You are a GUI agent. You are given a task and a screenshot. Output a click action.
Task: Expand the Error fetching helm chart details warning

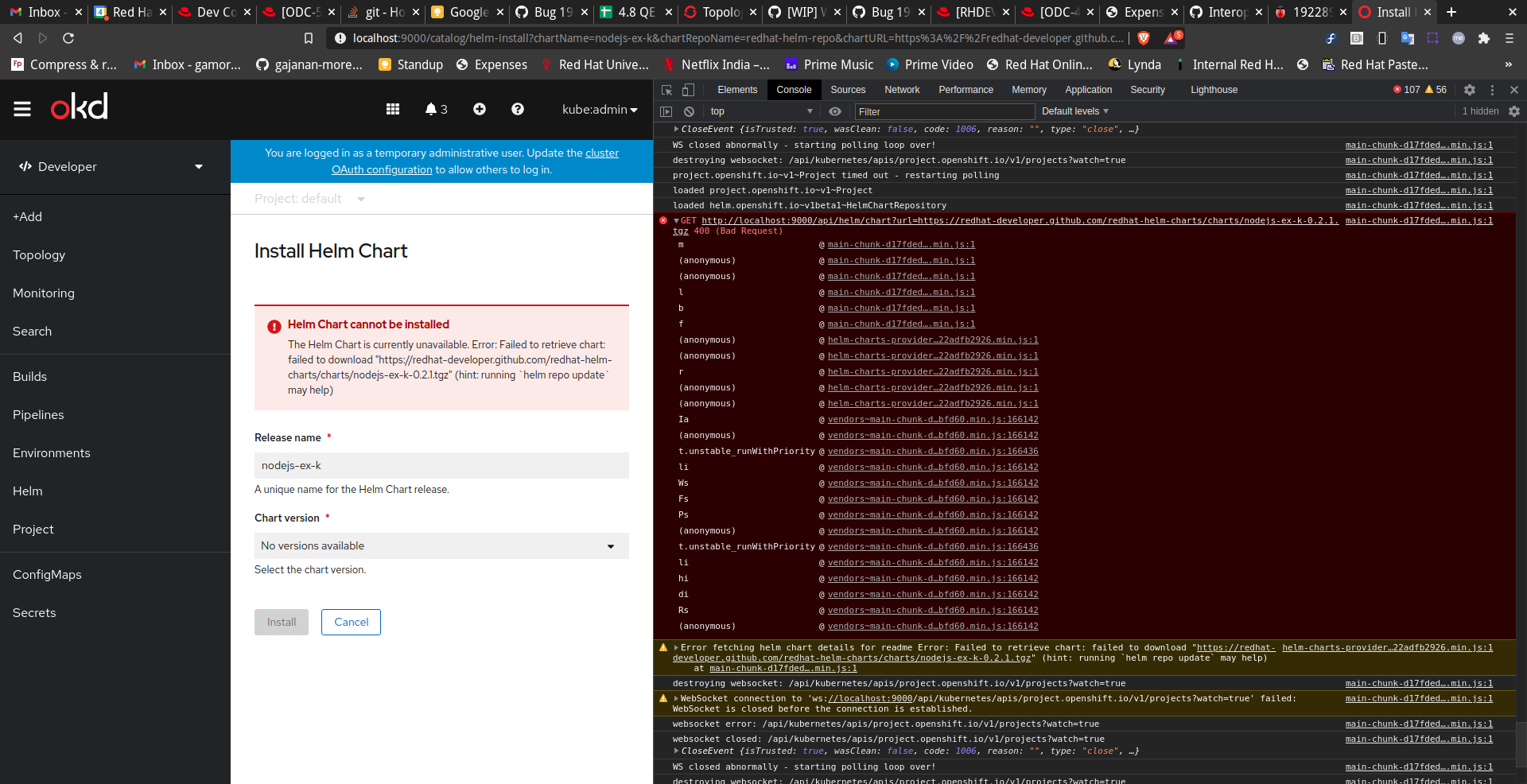pyautogui.click(x=676, y=647)
